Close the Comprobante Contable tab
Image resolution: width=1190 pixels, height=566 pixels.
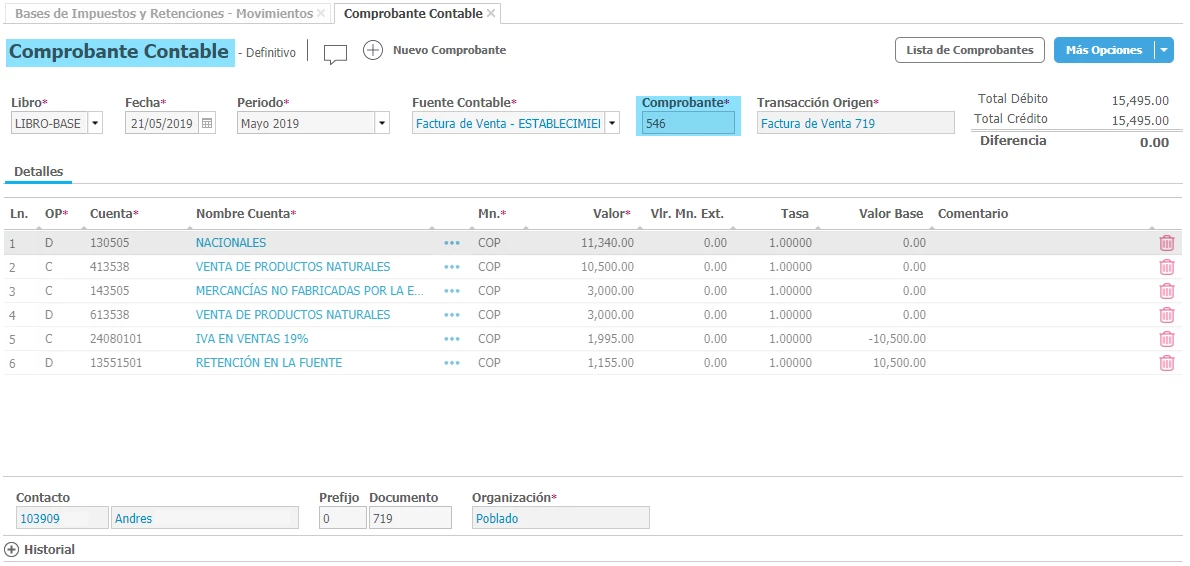click(x=491, y=14)
